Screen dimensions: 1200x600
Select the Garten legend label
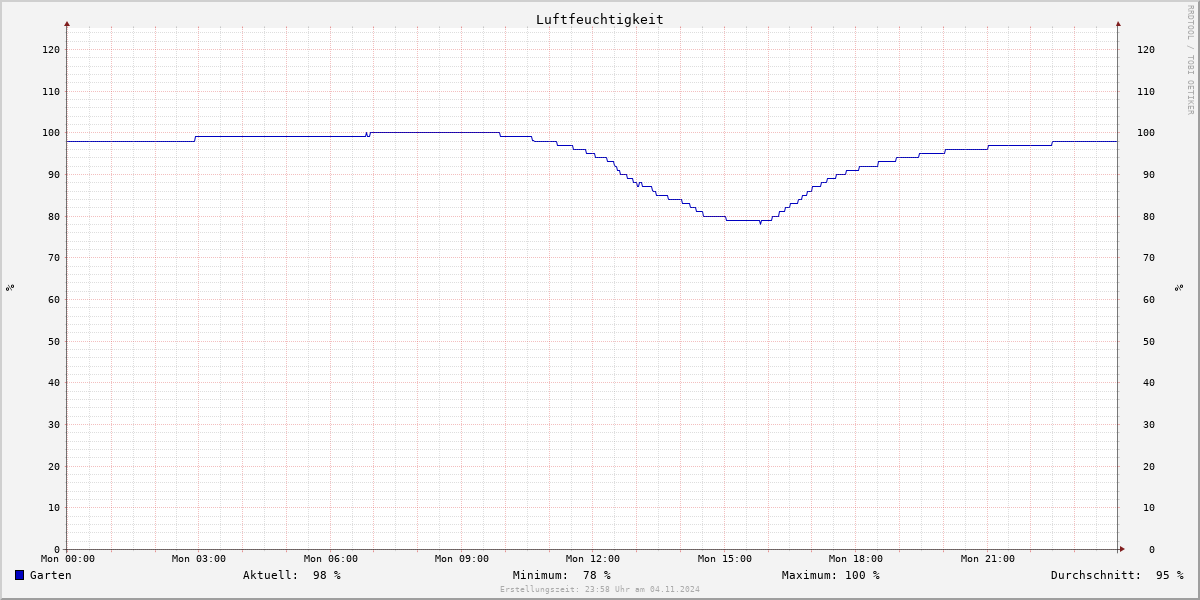click(x=51, y=575)
